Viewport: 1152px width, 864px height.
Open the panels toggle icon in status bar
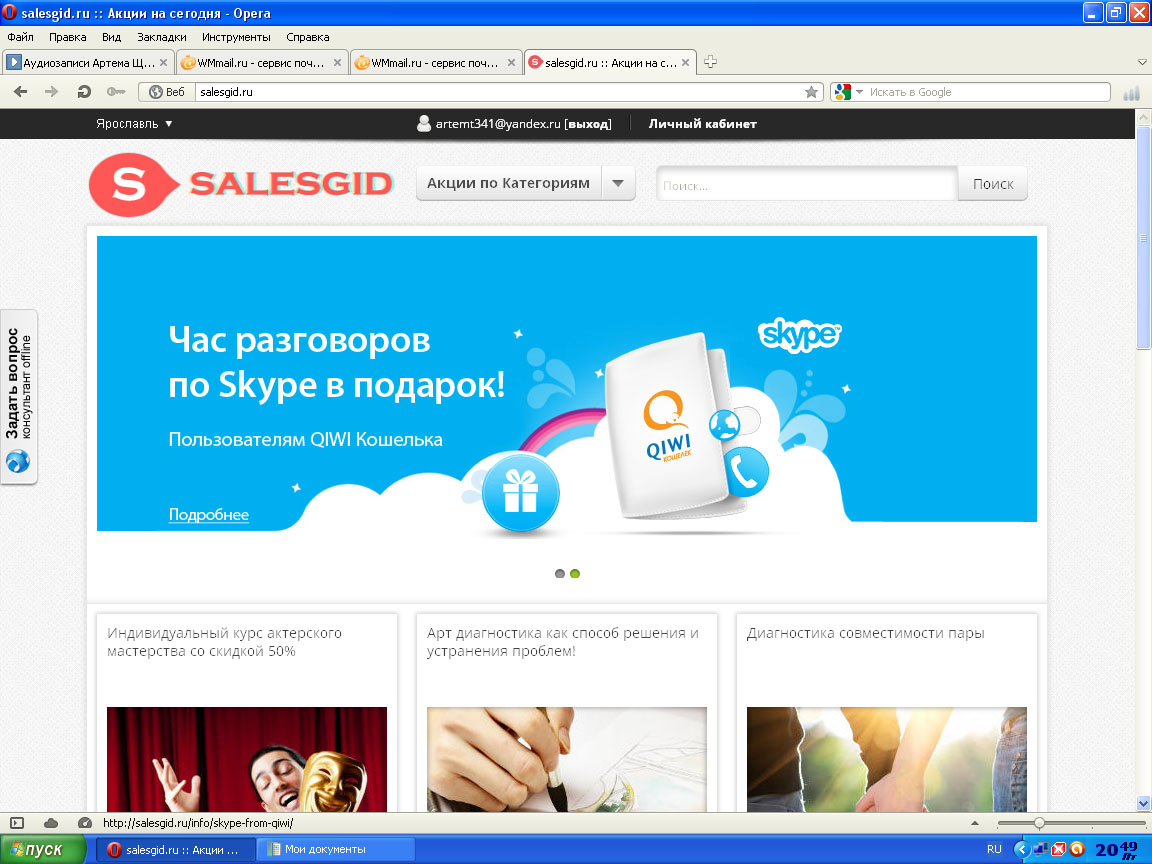coord(17,823)
